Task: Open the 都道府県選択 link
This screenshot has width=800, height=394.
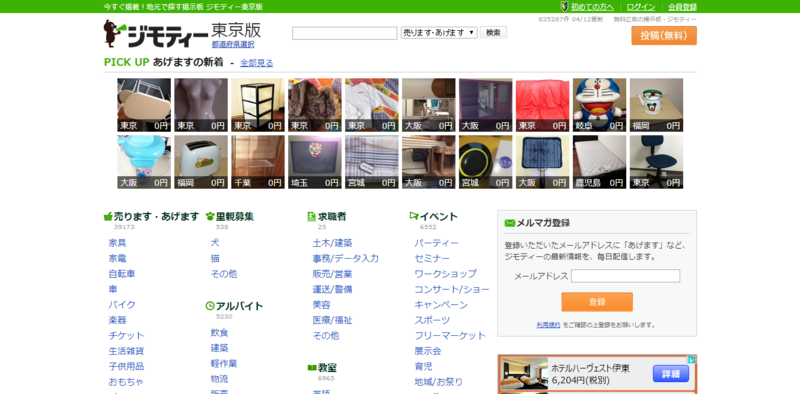Action: [233, 44]
